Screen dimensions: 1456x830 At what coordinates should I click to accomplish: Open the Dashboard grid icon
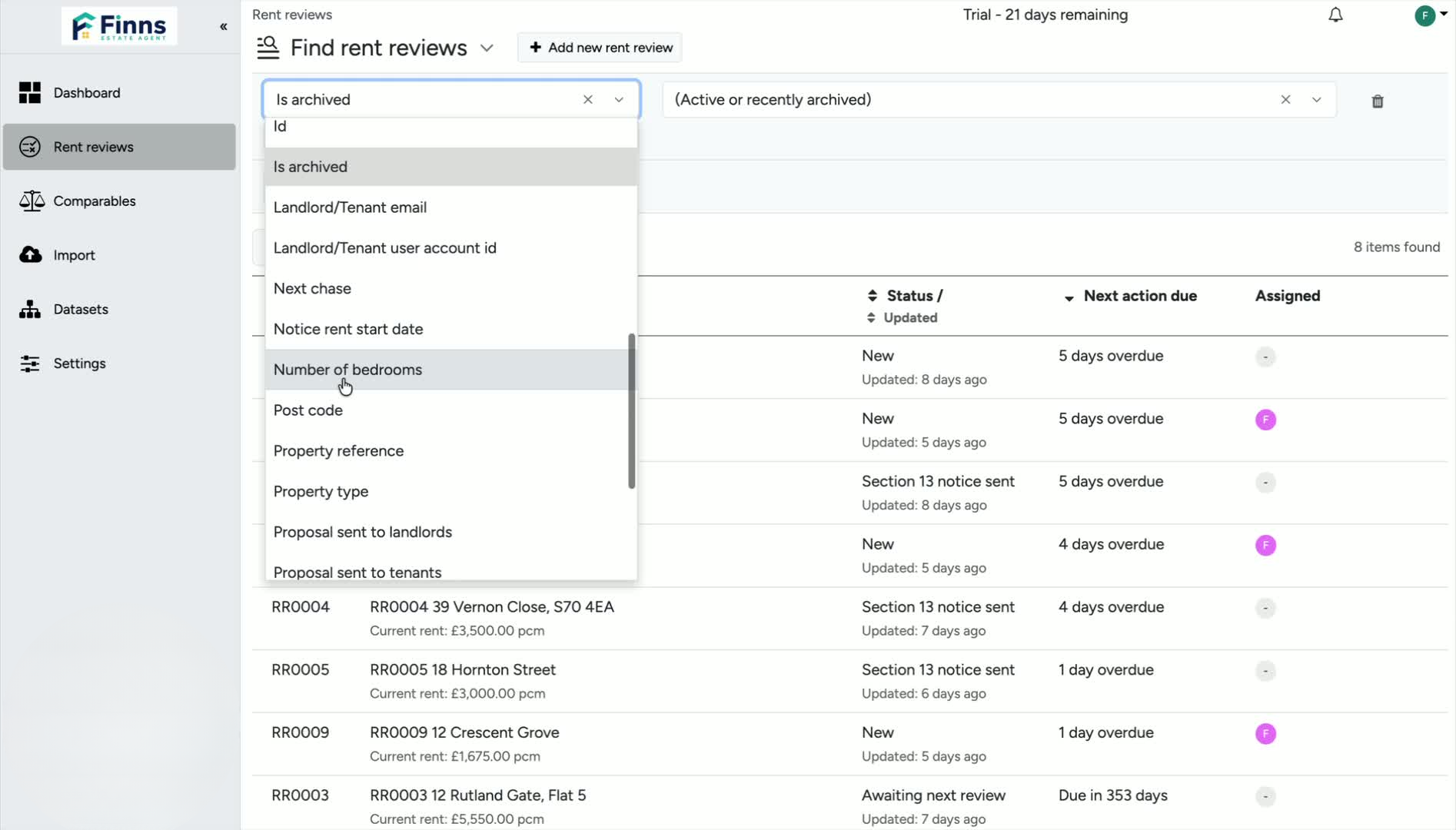coord(30,93)
